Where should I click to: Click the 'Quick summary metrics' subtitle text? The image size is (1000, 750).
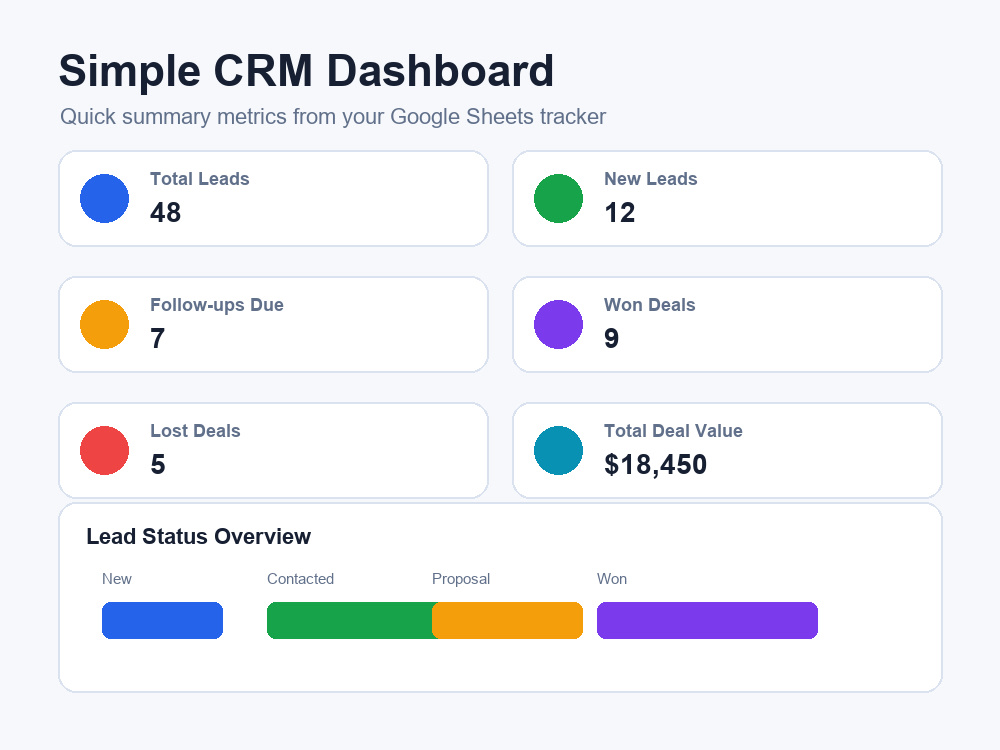coord(333,117)
